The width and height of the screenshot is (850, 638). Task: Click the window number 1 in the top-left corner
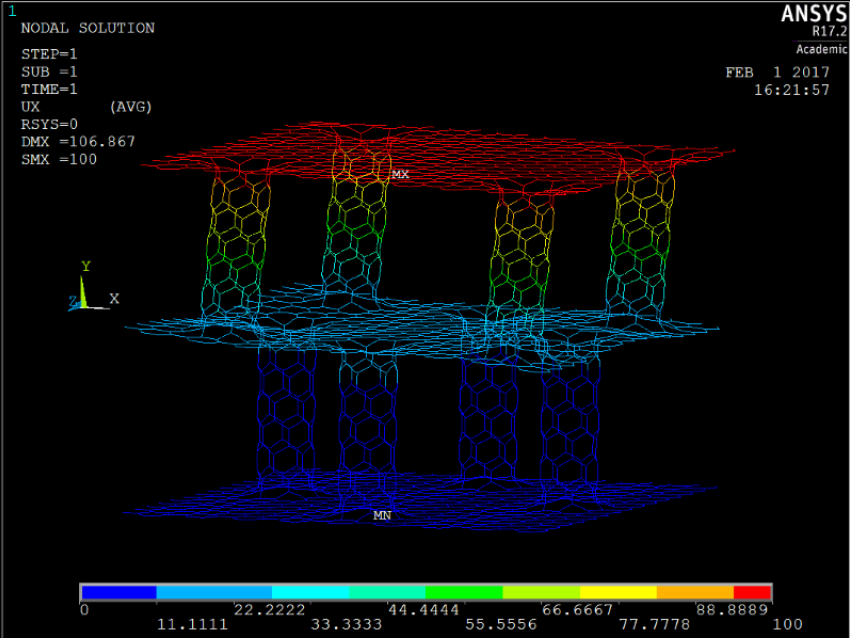(11, 11)
